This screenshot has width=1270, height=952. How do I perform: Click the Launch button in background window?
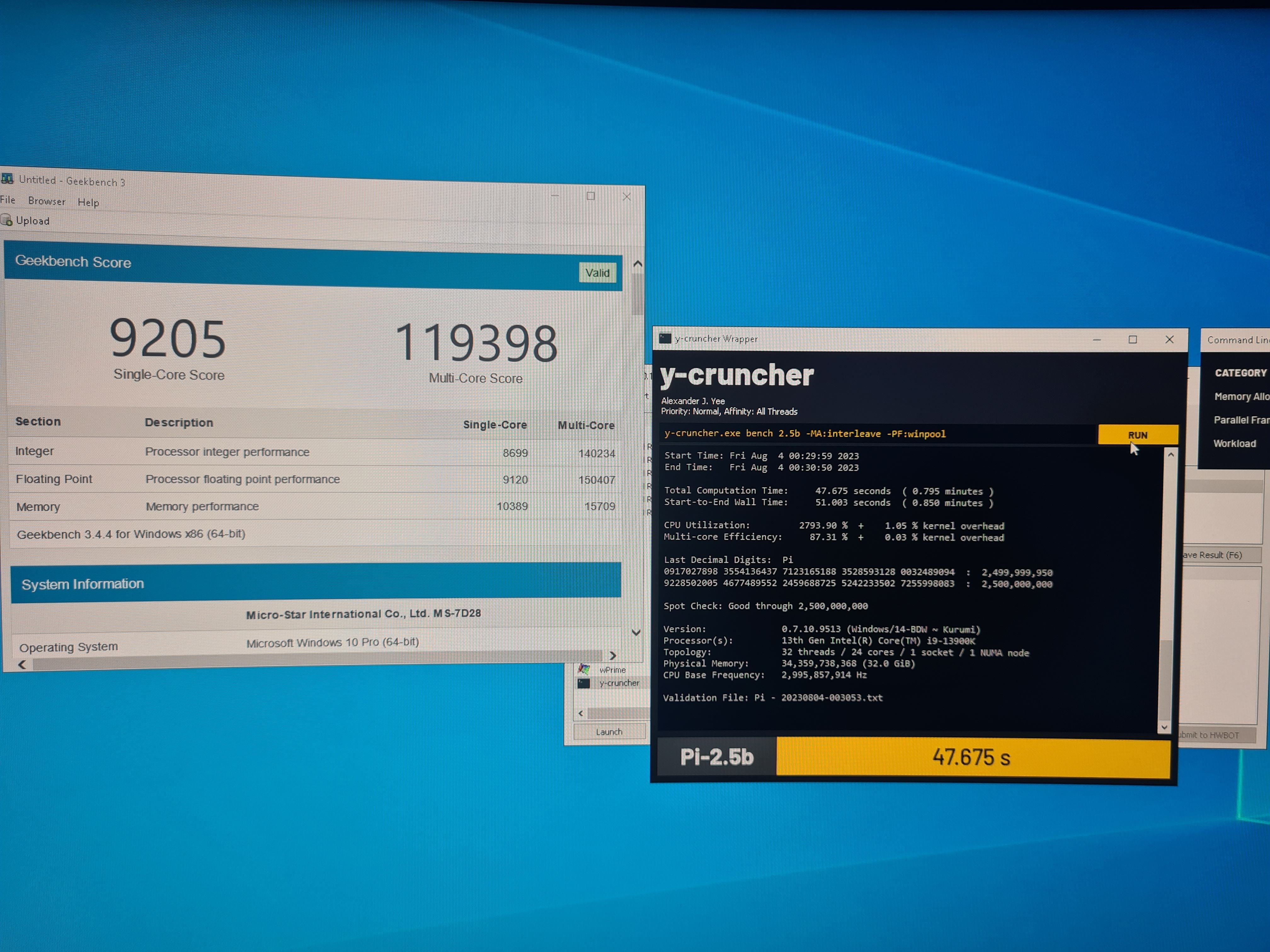pyautogui.click(x=609, y=732)
